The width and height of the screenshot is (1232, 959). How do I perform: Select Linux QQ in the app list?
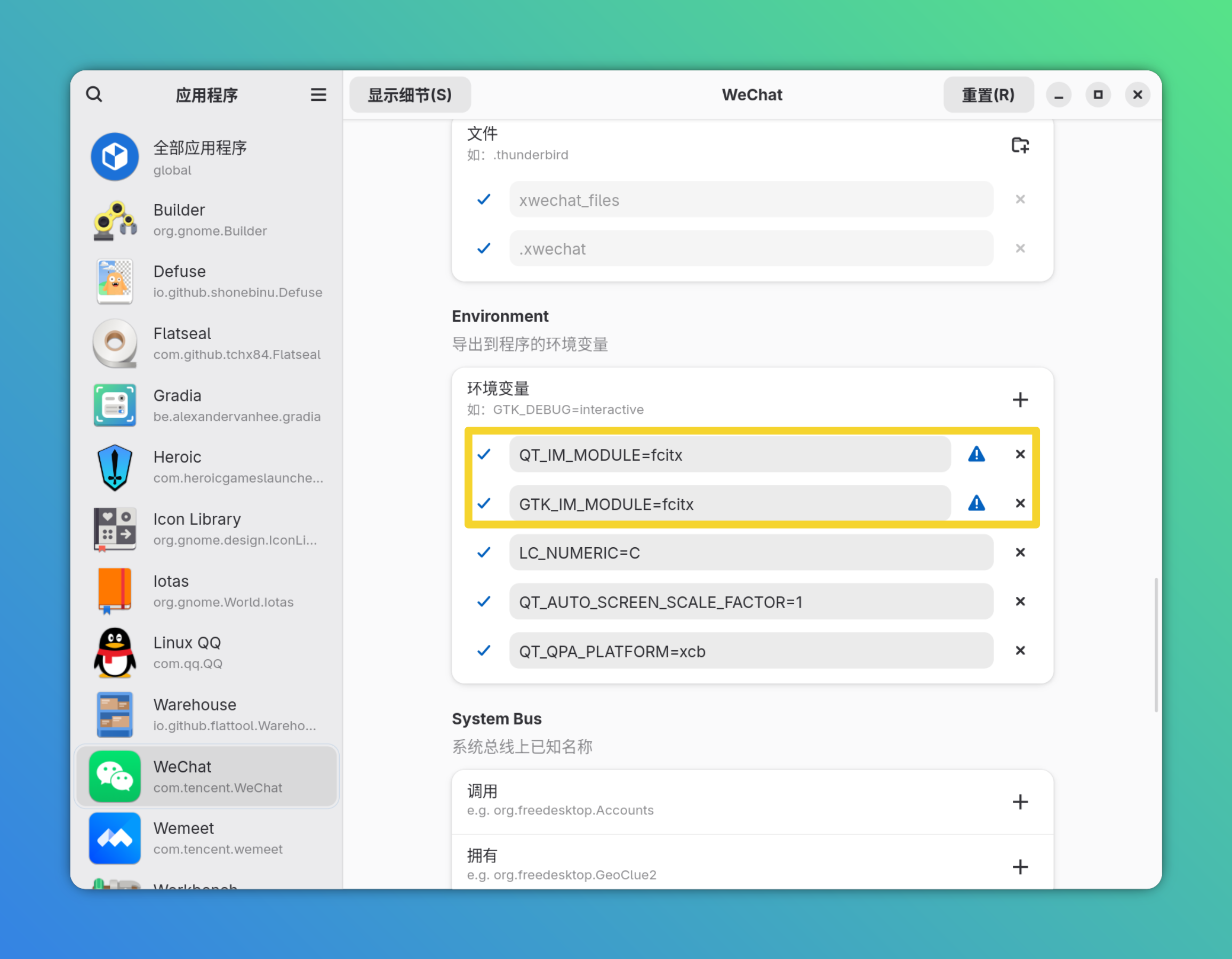pyautogui.click(x=206, y=652)
